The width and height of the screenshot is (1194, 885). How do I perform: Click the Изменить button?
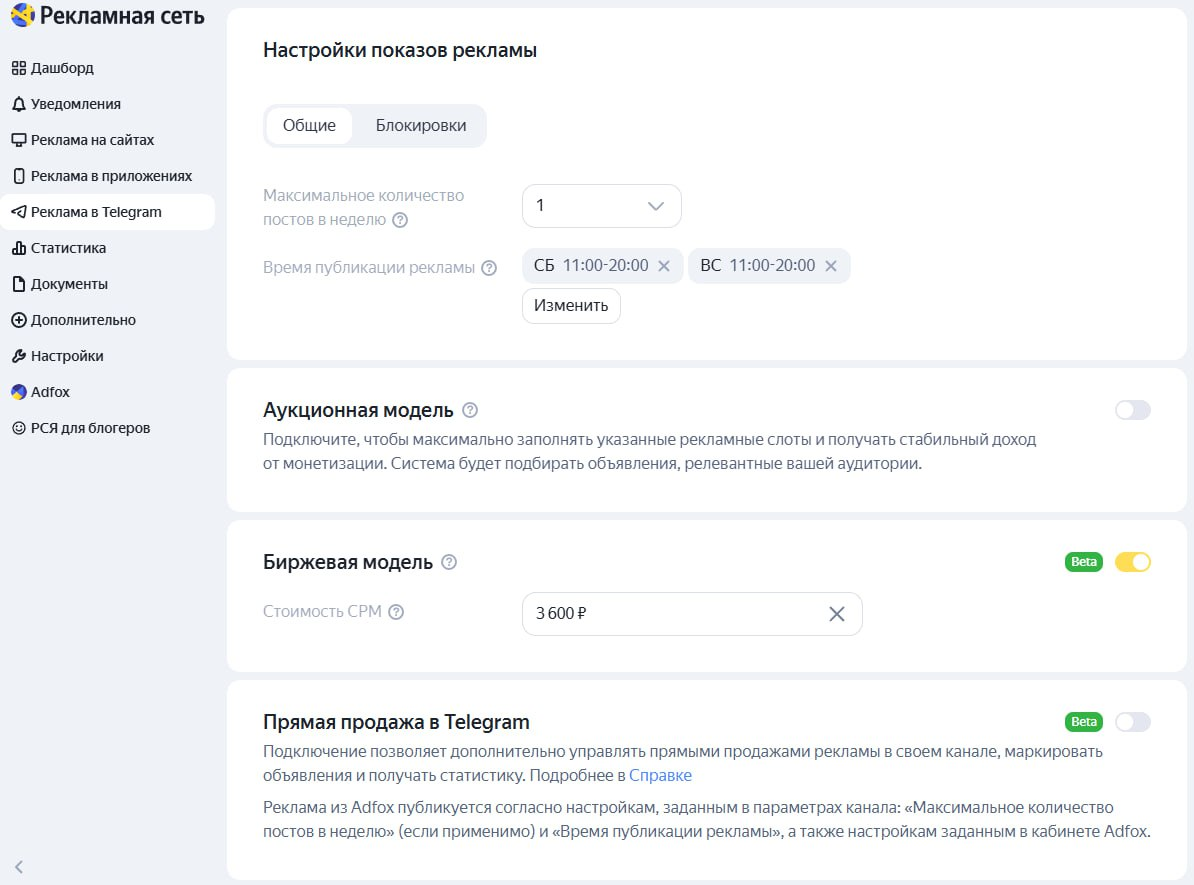pyautogui.click(x=570, y=305)
